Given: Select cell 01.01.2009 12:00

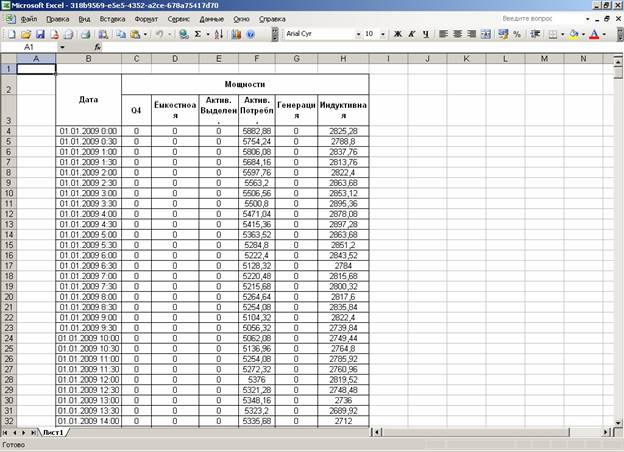Looking at the screenshot, I should pos(88,380).
